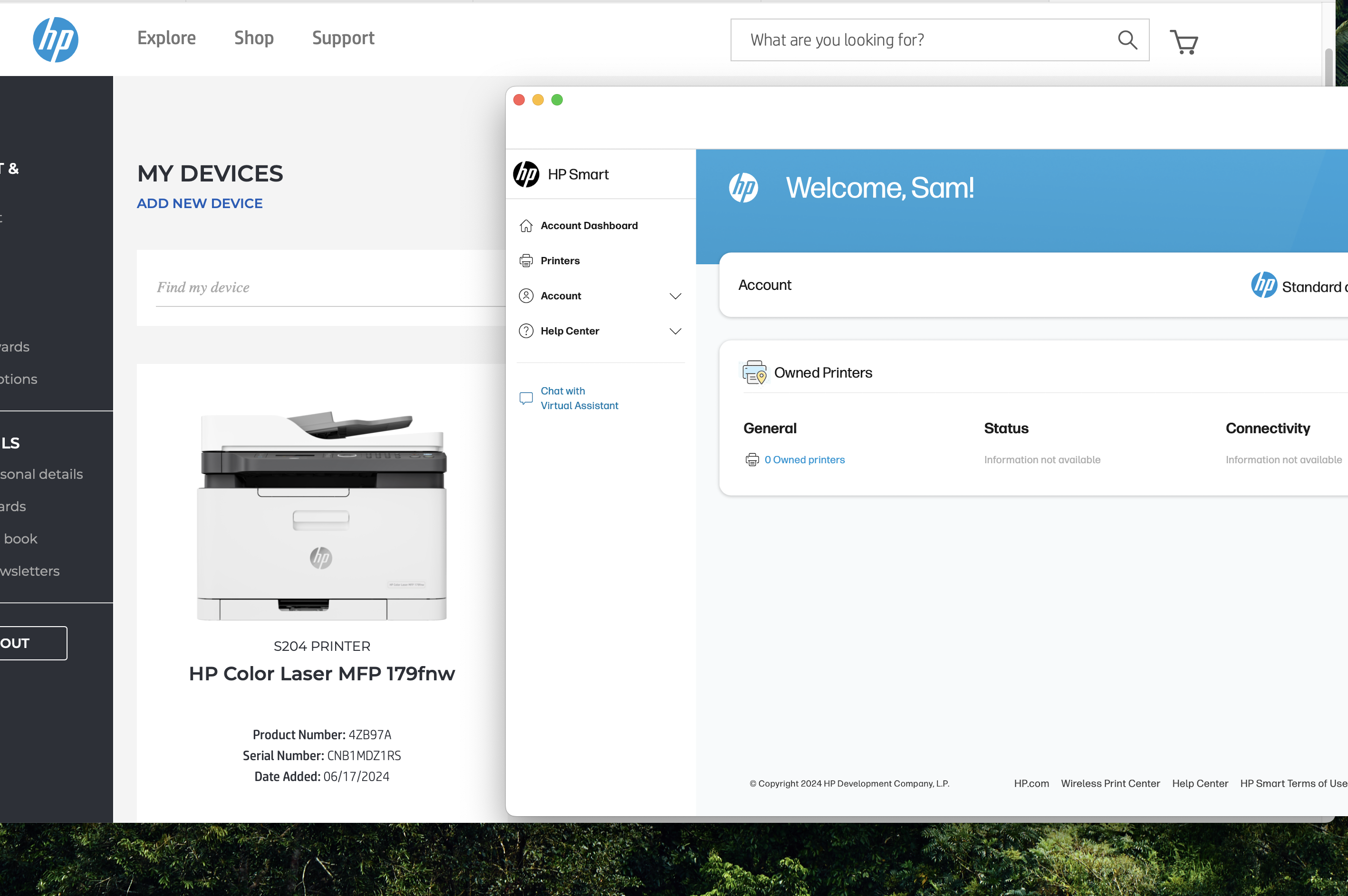Click the Account card label
This screenshot has height=896, width=1348.
click(764, 285)
